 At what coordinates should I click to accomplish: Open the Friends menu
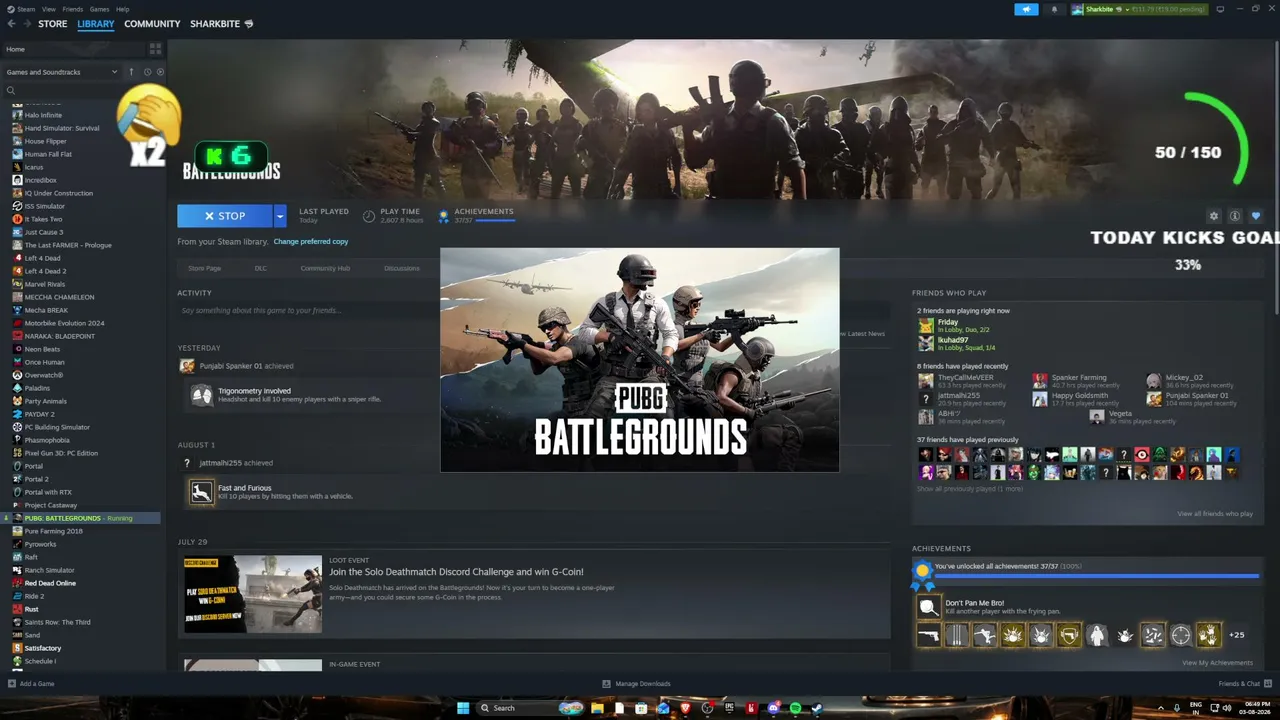click(x=72, y=9)
